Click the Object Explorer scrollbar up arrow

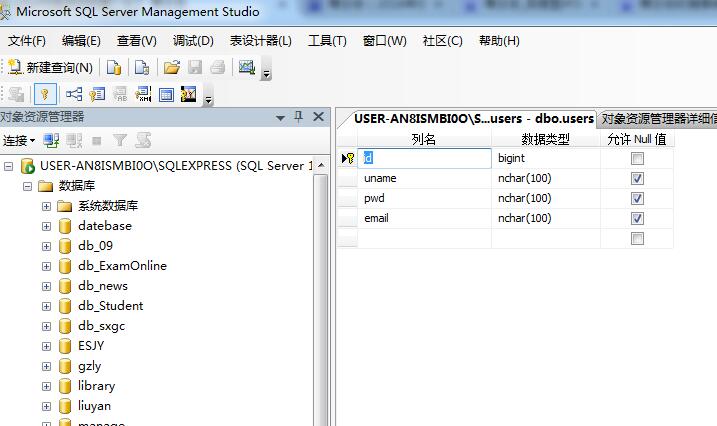click(x=321, y=165)
